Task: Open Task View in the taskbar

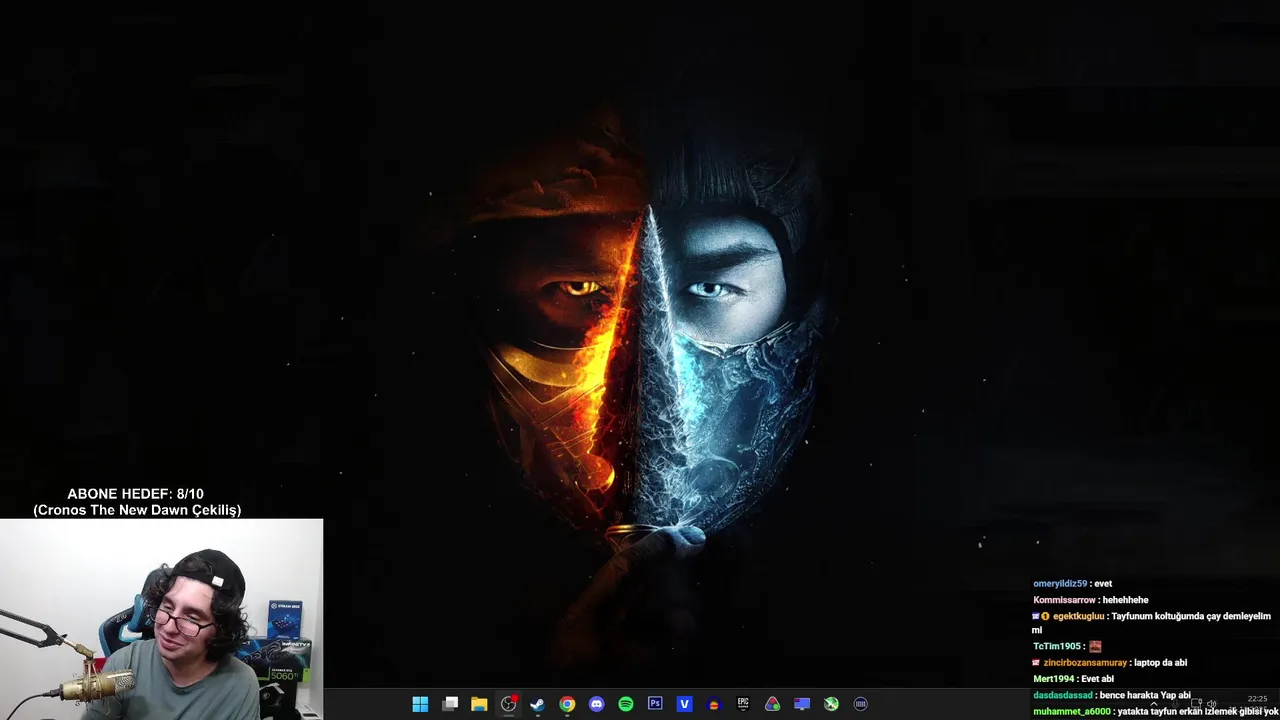Action: pos(450,704)
